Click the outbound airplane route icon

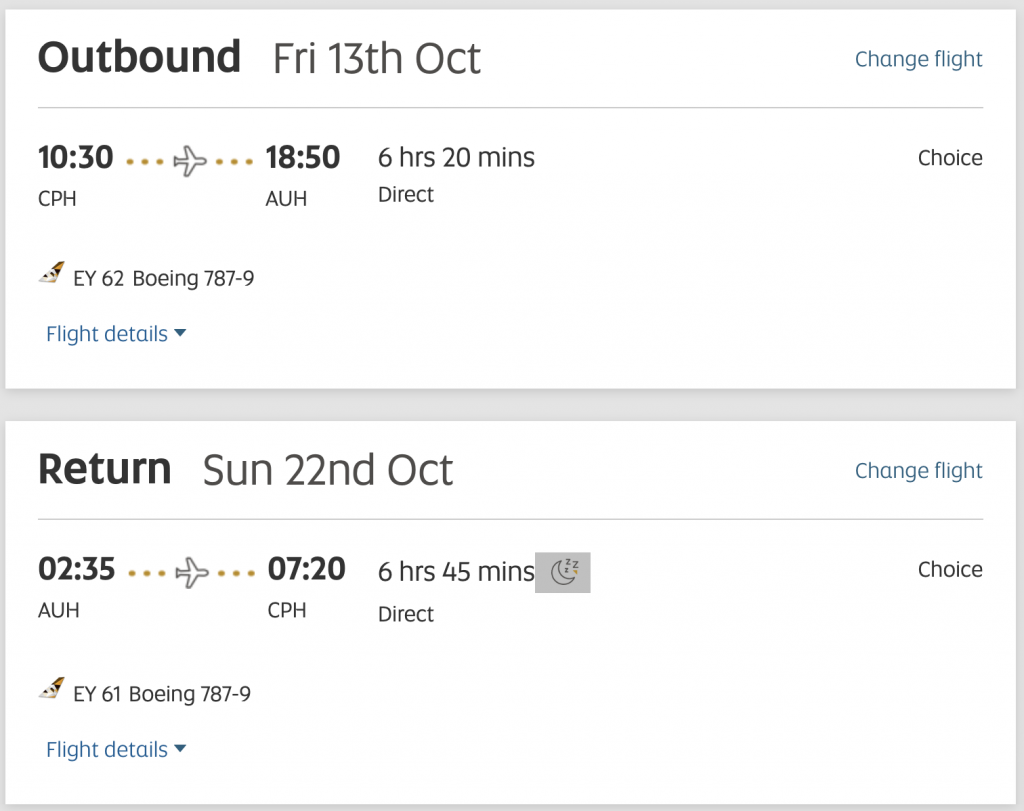189,161
